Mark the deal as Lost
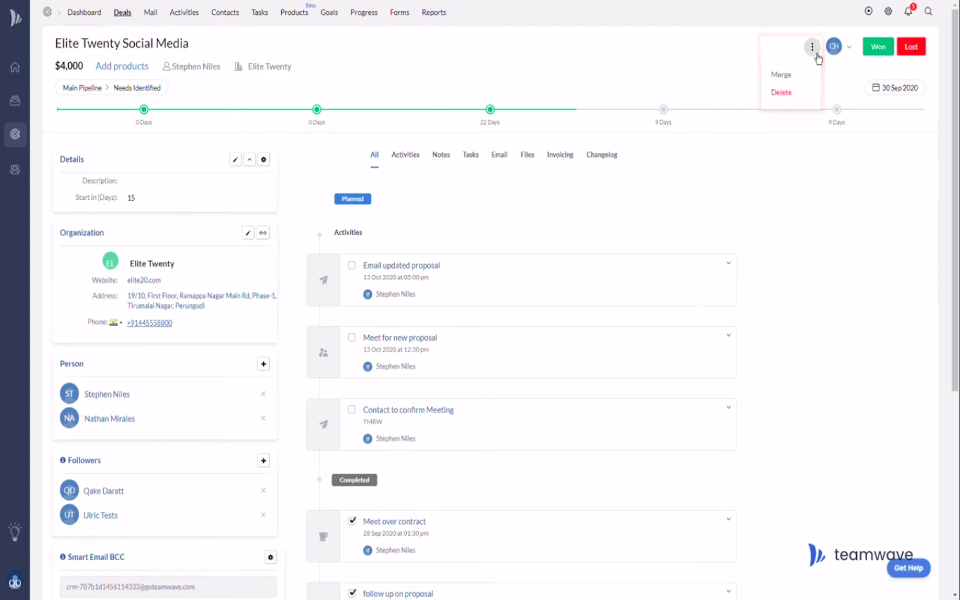Viewport: 960px width, 600px height. coord(911,47)
